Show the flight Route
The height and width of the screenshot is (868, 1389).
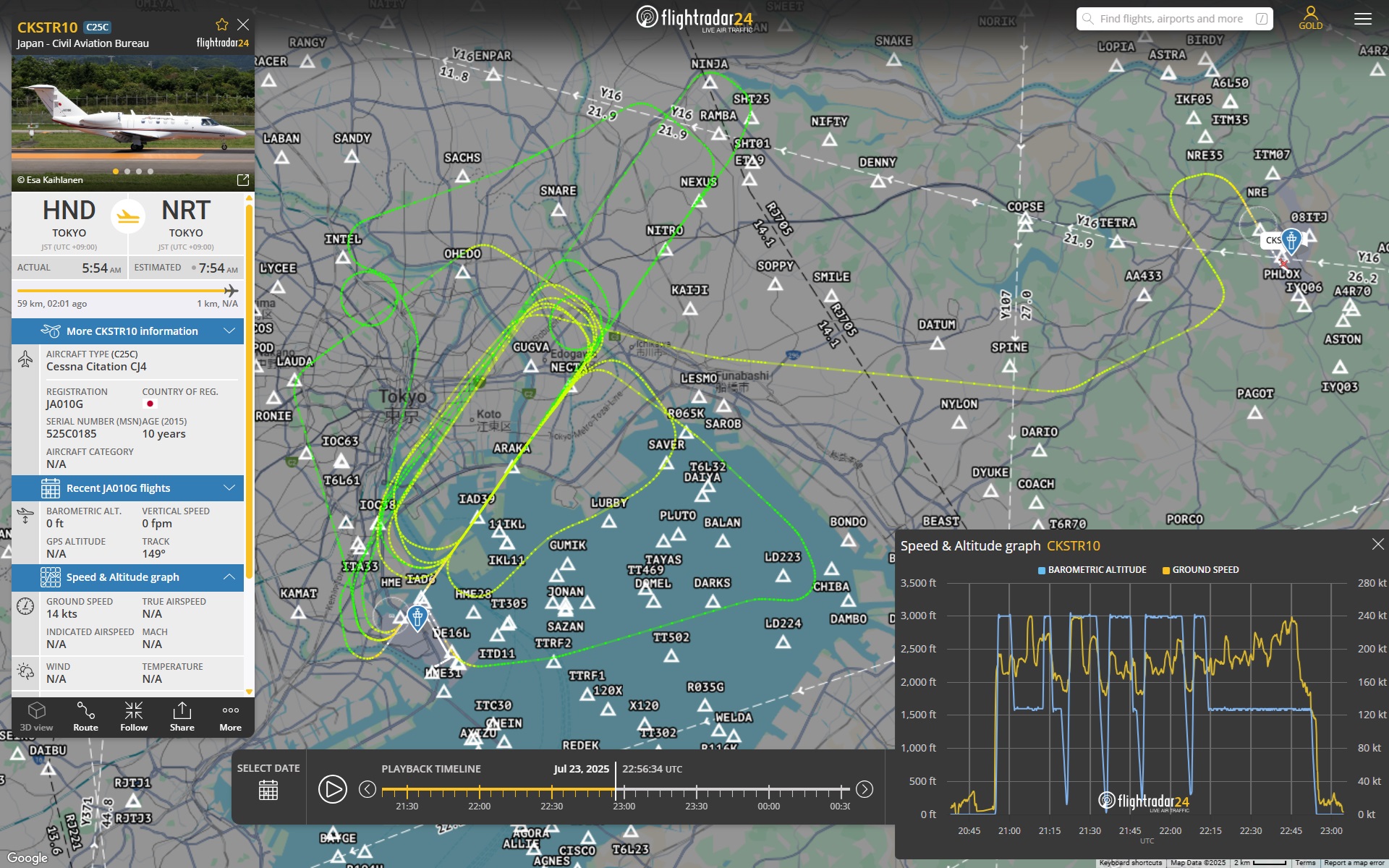point(85,716)
